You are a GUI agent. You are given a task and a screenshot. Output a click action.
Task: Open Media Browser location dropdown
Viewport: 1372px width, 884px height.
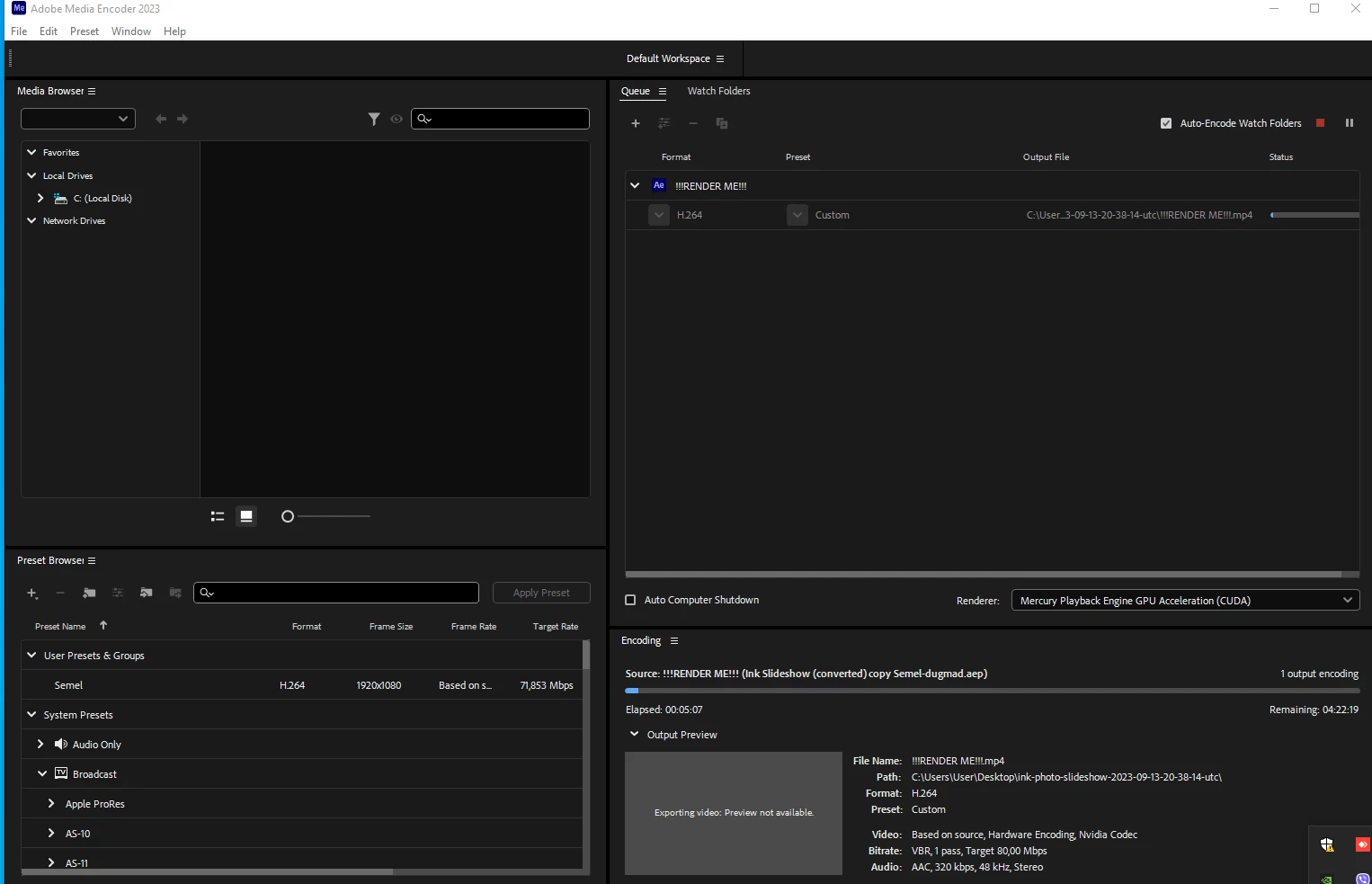(x=78, y=119)
